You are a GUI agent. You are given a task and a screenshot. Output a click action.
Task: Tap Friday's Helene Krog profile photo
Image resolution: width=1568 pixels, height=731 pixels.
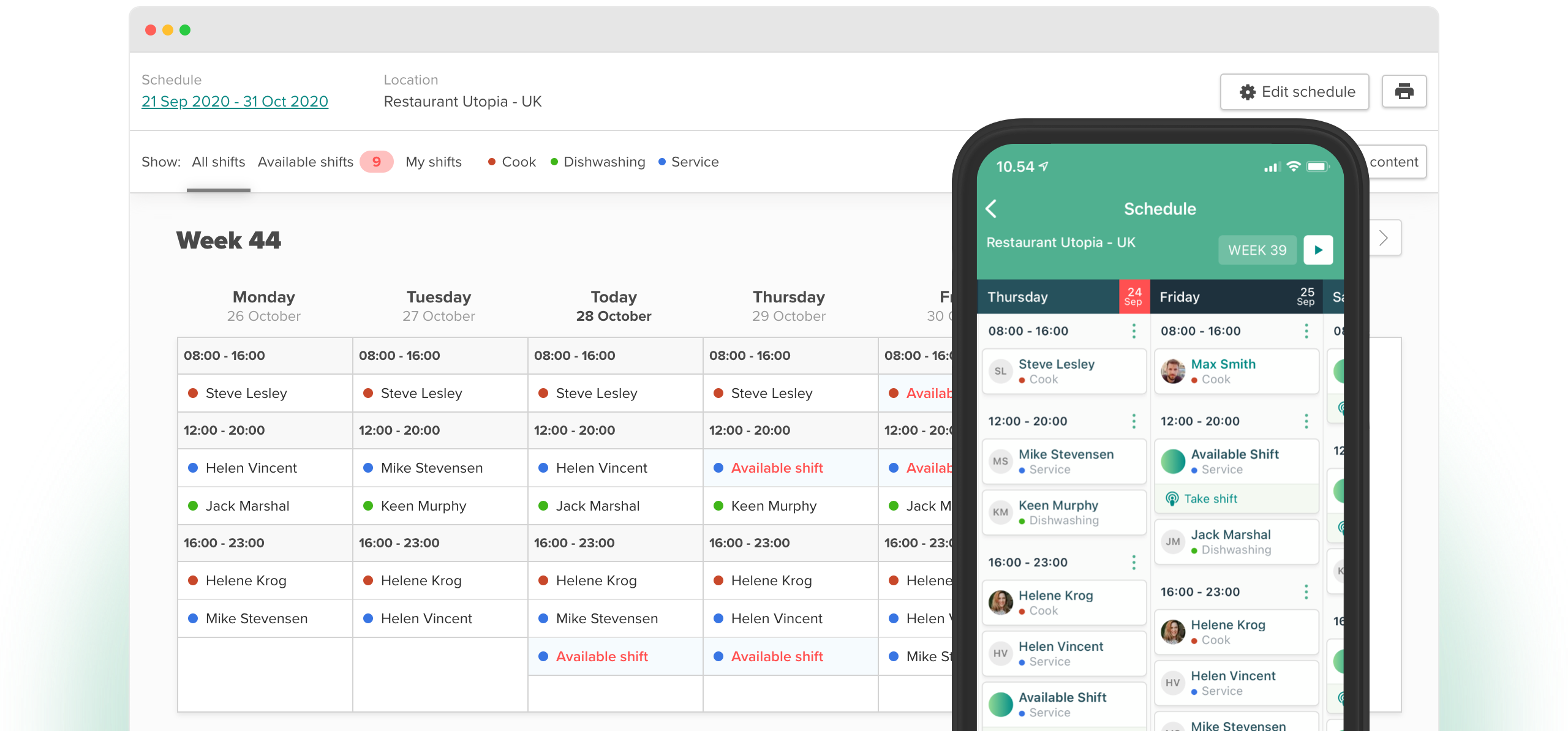(1173, 632)
